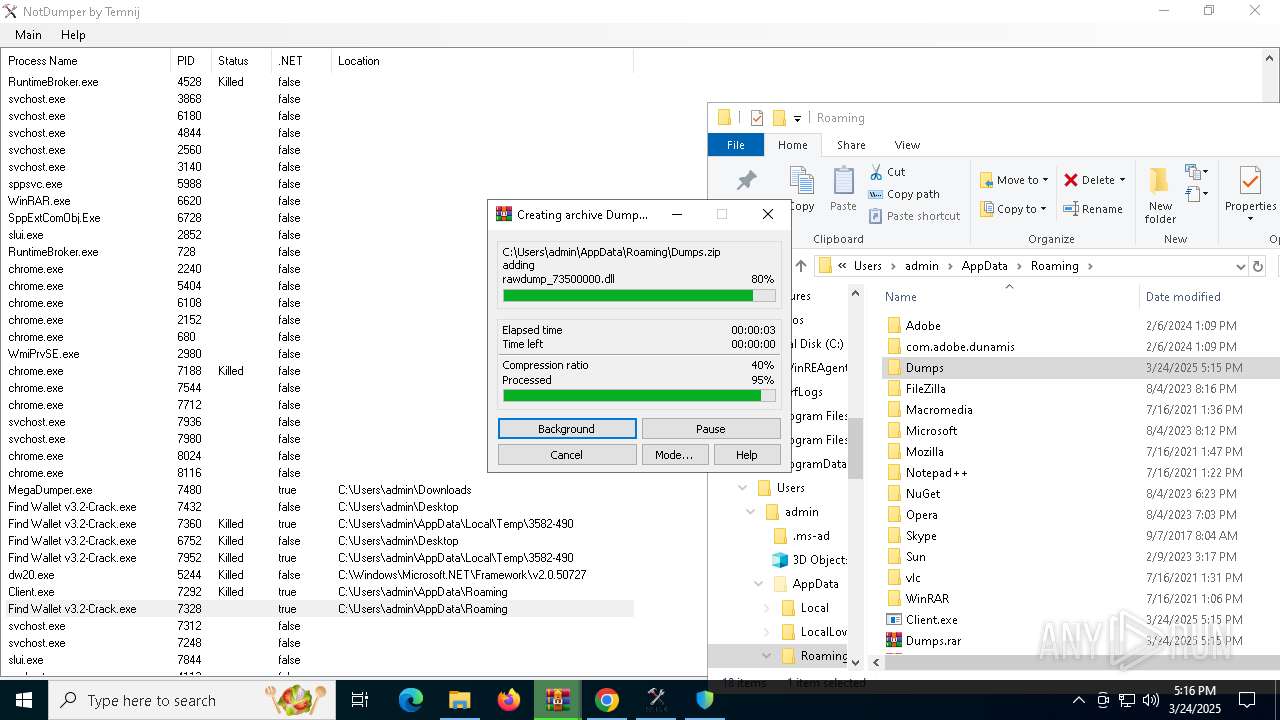1280x720 pixels.
Task: Click the Mode... button
Action: (674, 455)
